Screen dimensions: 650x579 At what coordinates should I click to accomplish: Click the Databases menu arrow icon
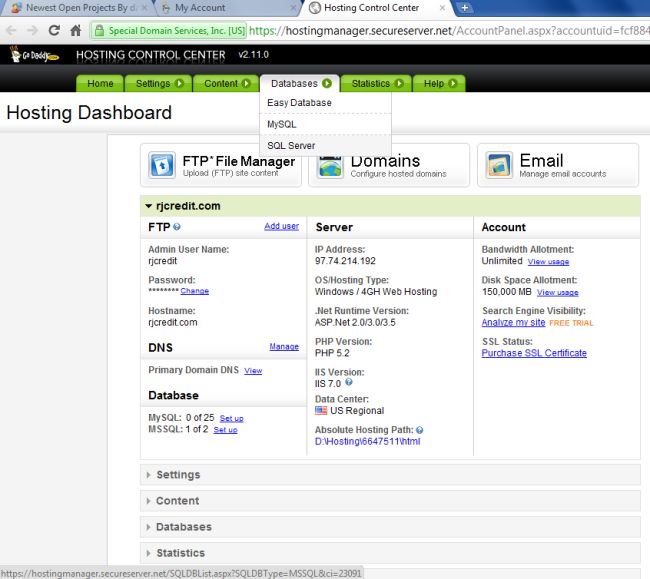tap(327, 83)
